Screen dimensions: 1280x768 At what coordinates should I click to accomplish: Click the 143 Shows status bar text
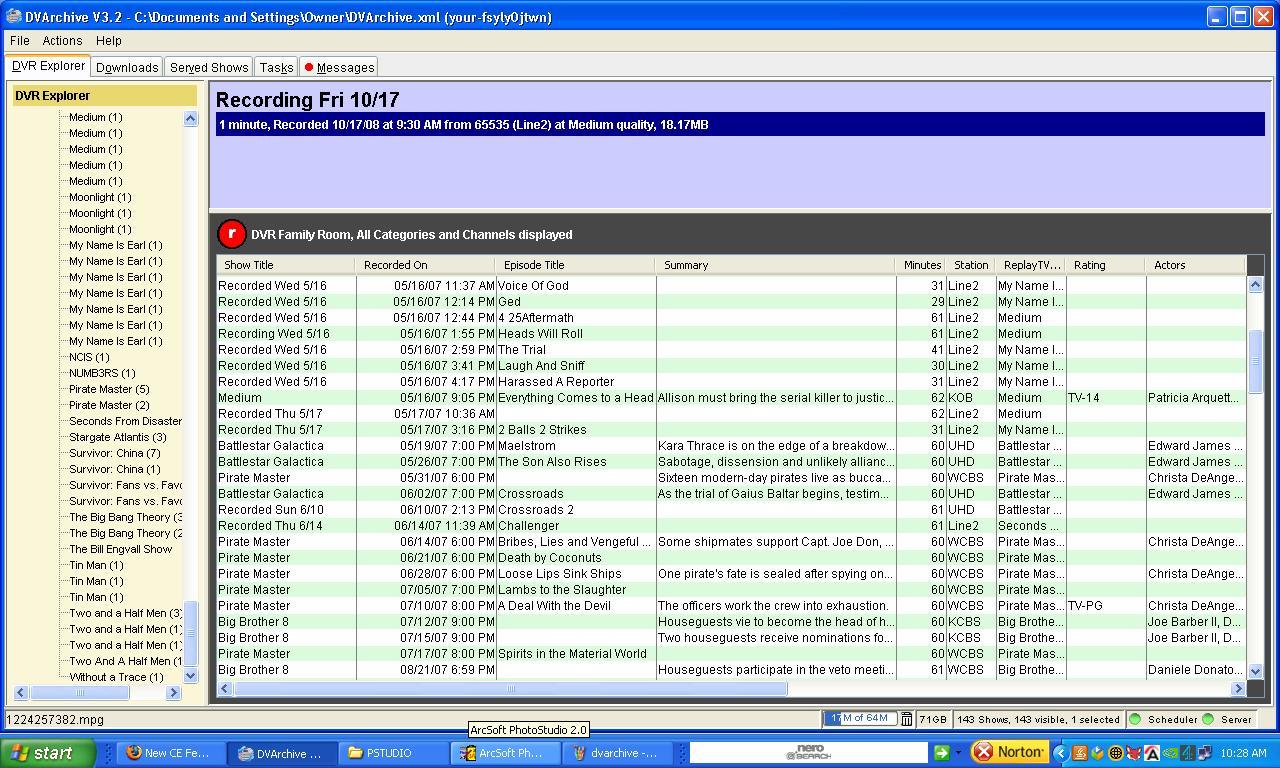pos(1038,719)
